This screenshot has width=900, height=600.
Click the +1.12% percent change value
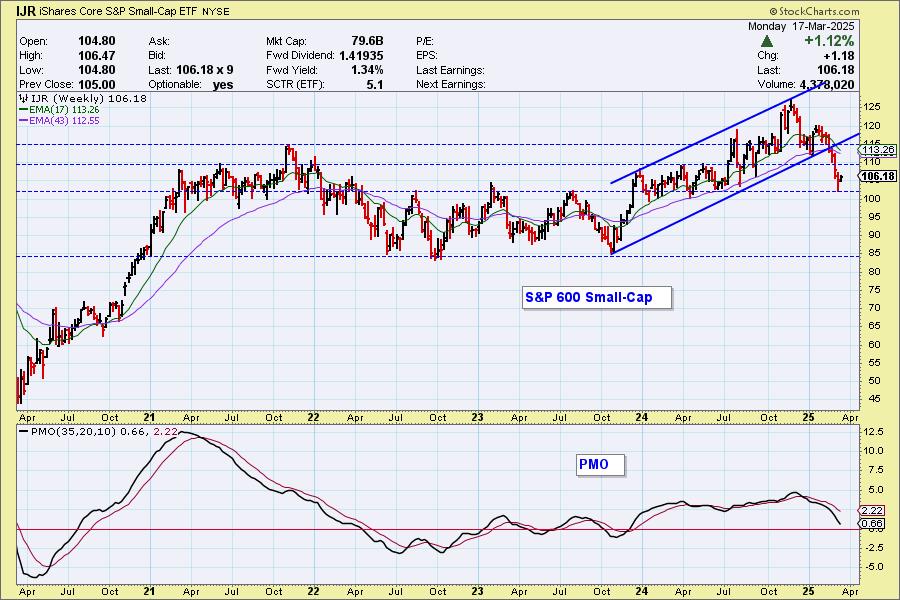tap(829, 41)
